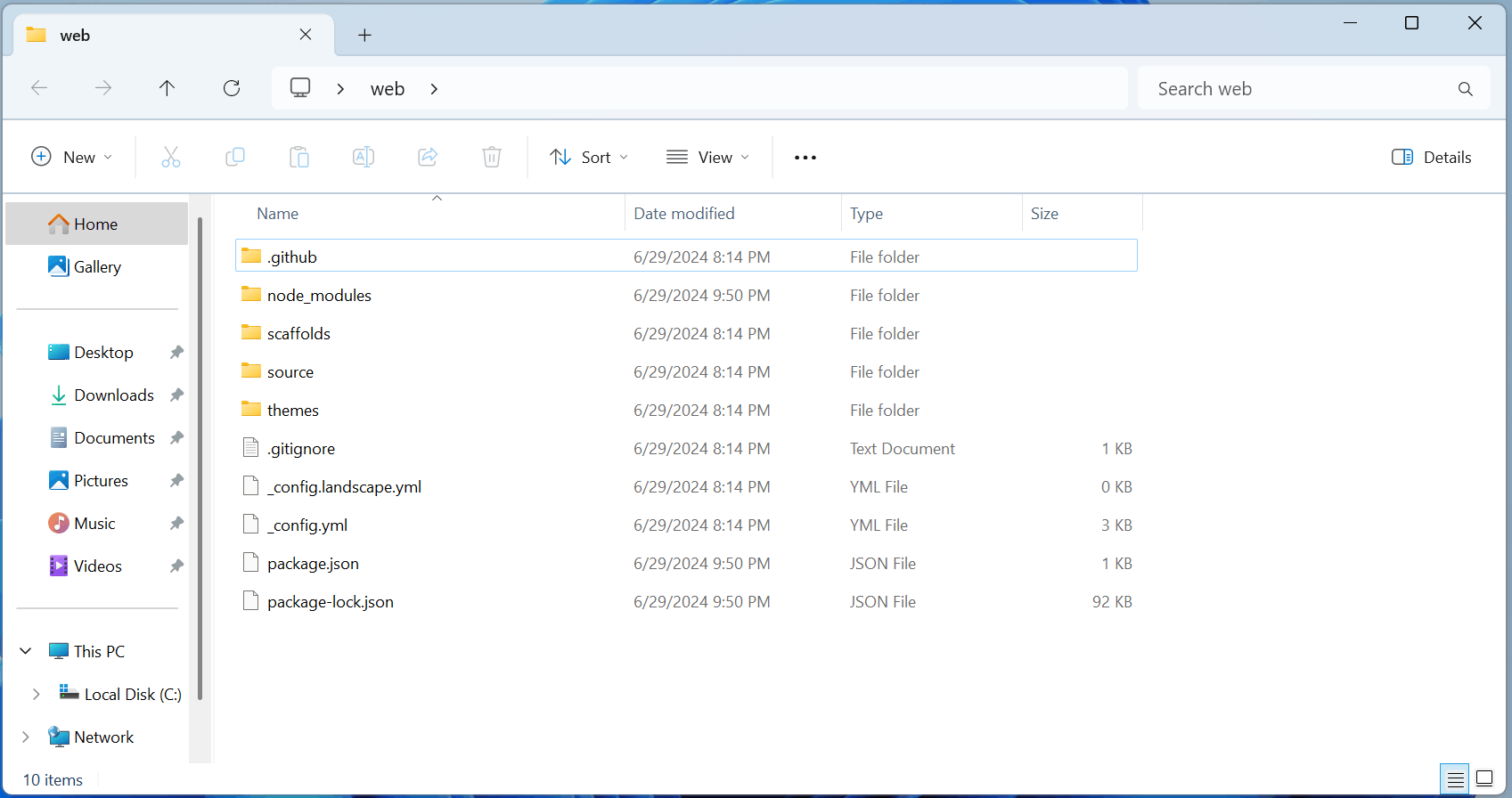This screenshot has width=1512, height=798.
Task: Unpin Music using its pin icon
Action: click(176, 524)
